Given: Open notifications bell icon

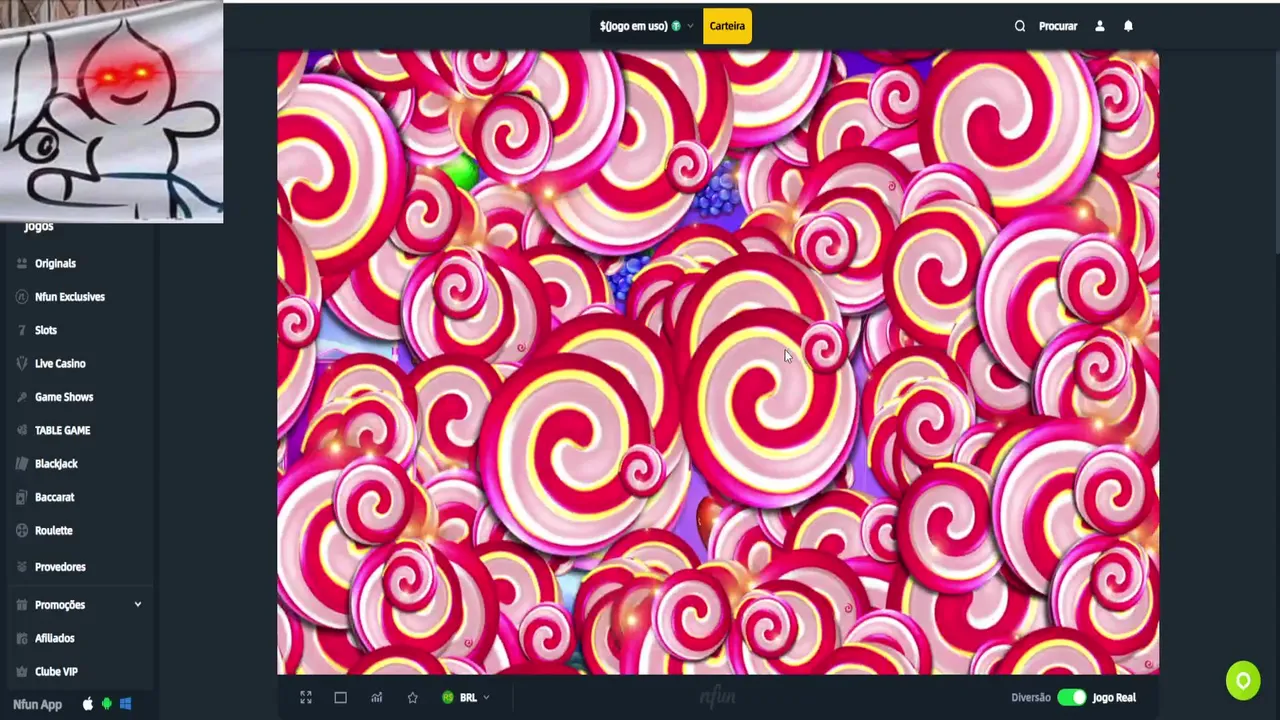Looking at the screenshot, I should point(1128,26).
